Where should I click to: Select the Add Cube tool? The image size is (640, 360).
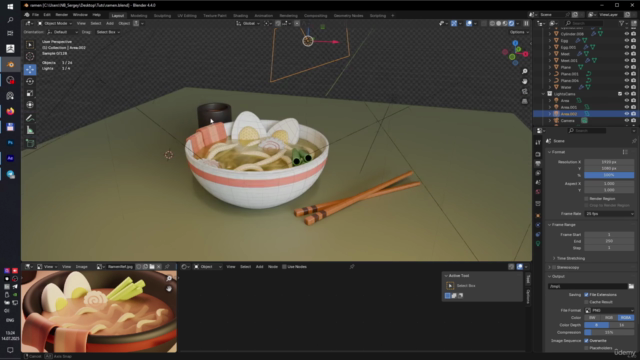click(x=30, y=143)
